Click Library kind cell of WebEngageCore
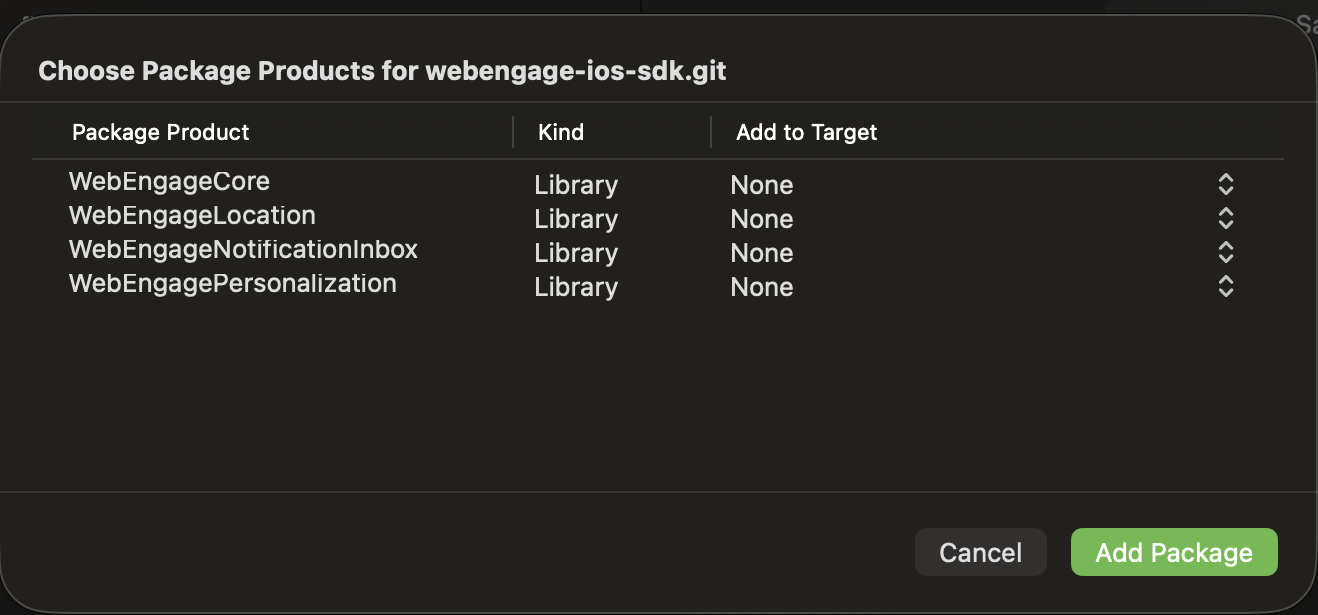The image size is (1318, 615). 576,186
